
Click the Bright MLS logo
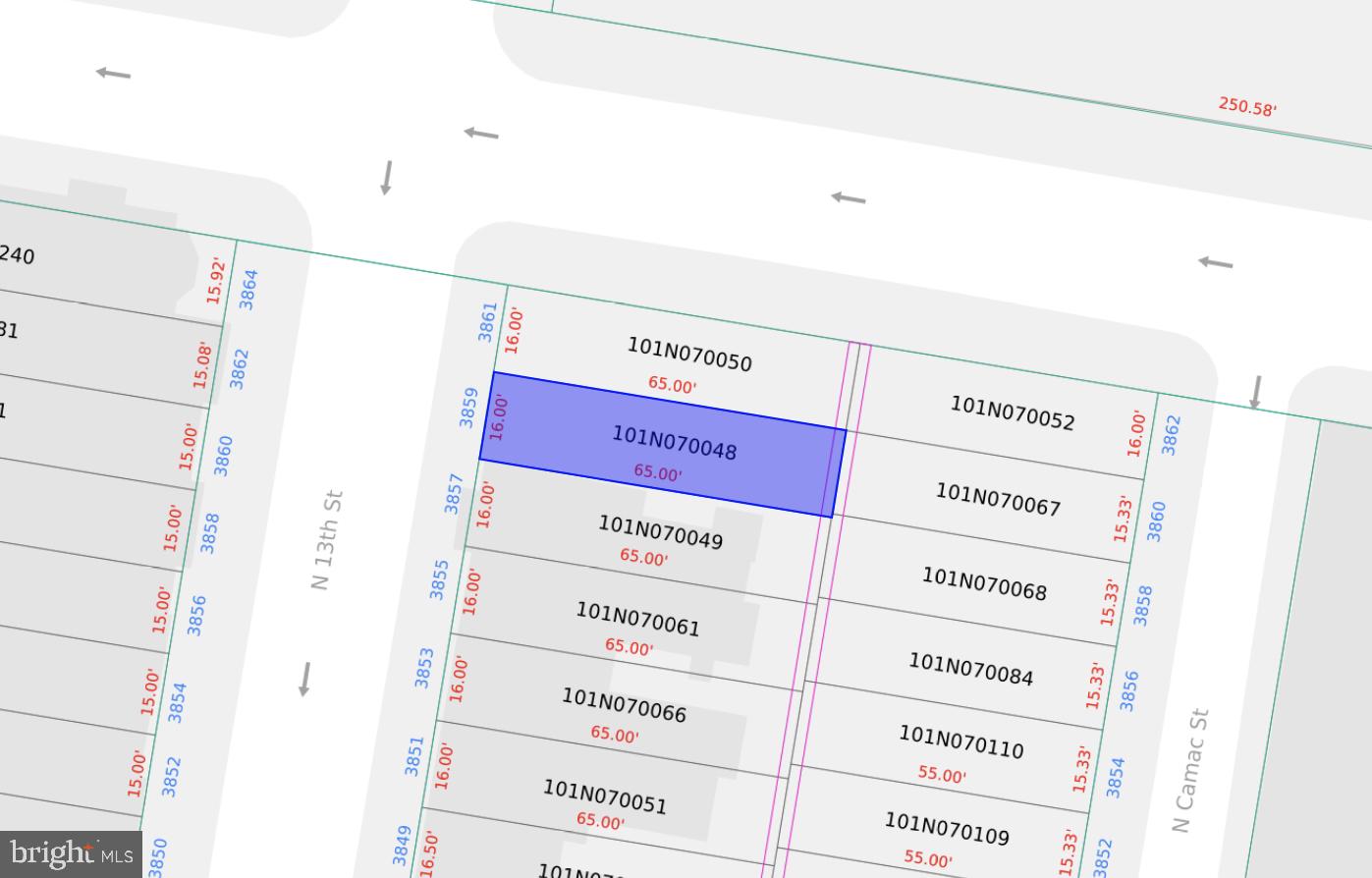(71, 853)
